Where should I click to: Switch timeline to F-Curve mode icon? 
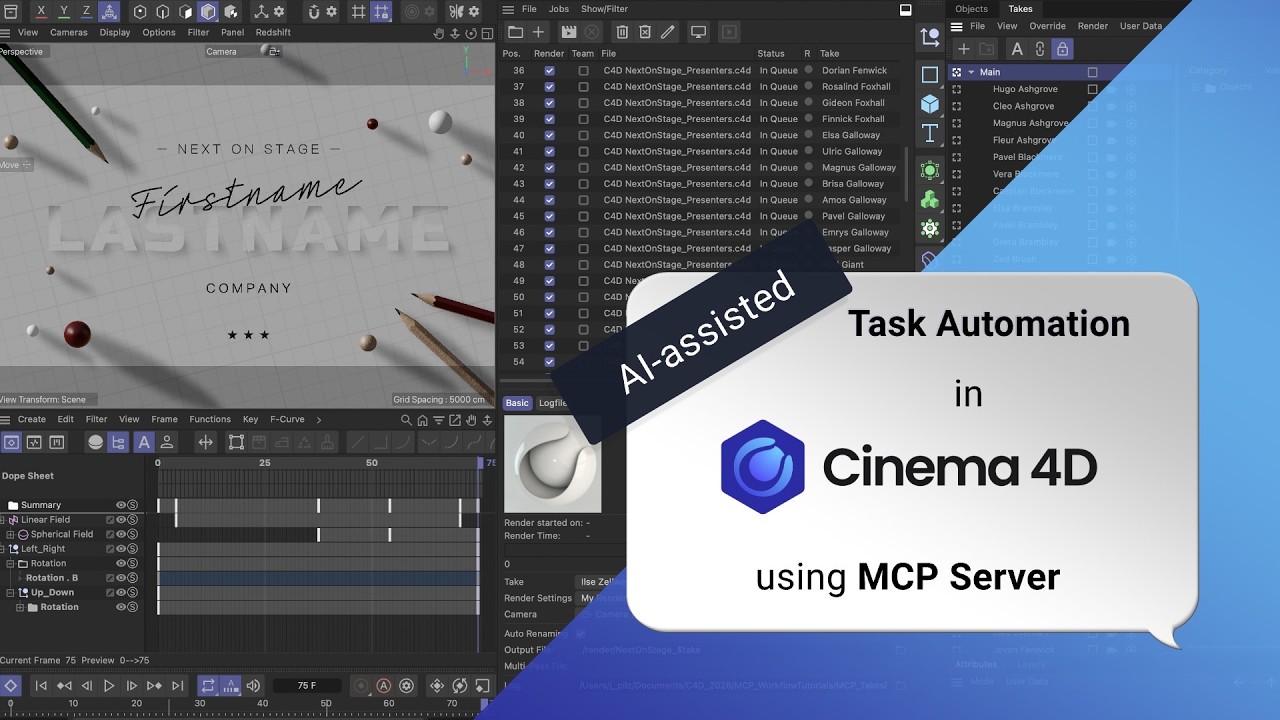(x=34, y=442)
